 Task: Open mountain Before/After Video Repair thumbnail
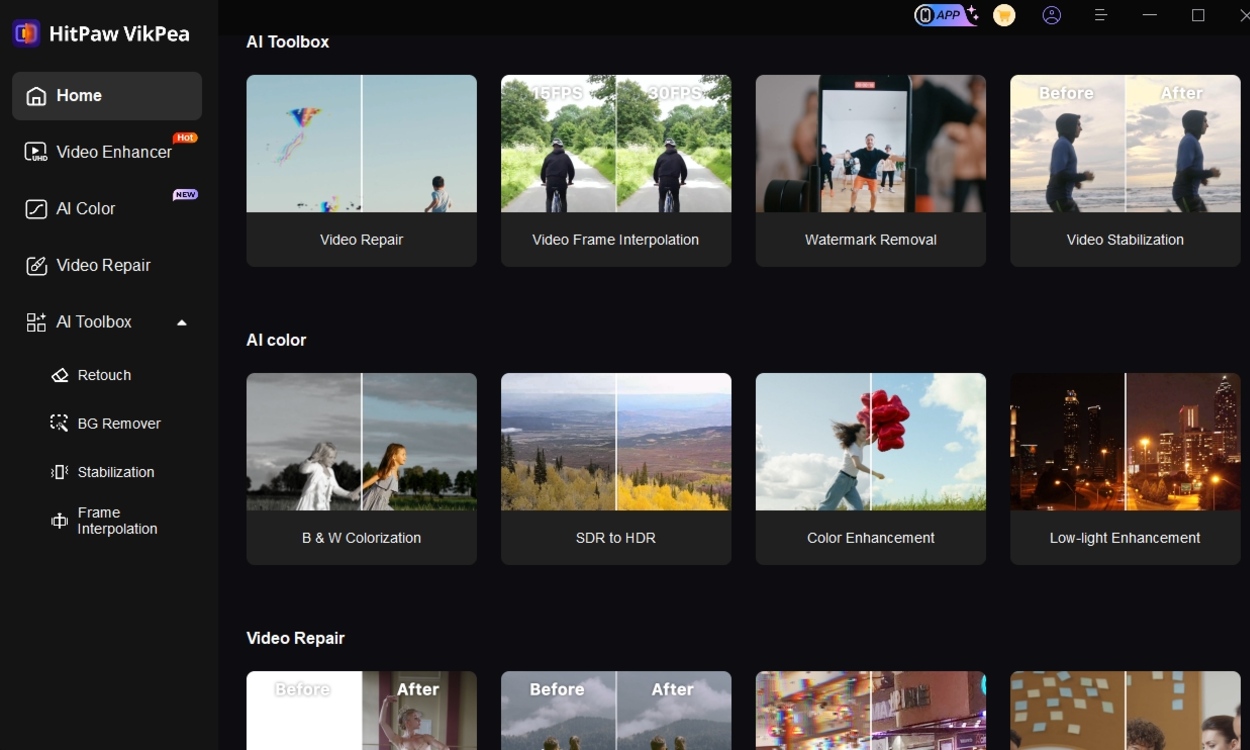pos(616,710)
